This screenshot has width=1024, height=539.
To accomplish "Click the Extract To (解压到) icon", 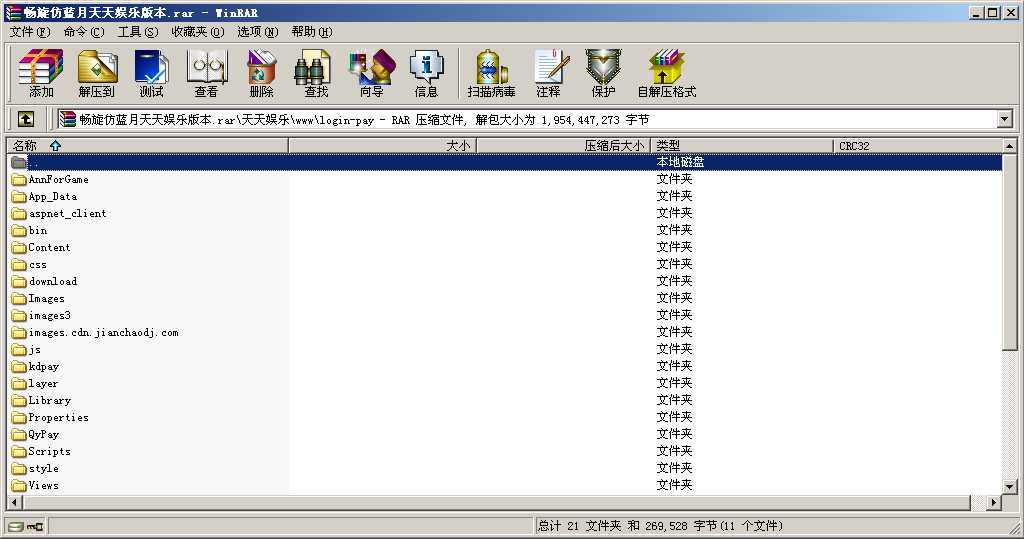I will click(x=97, y=73).
